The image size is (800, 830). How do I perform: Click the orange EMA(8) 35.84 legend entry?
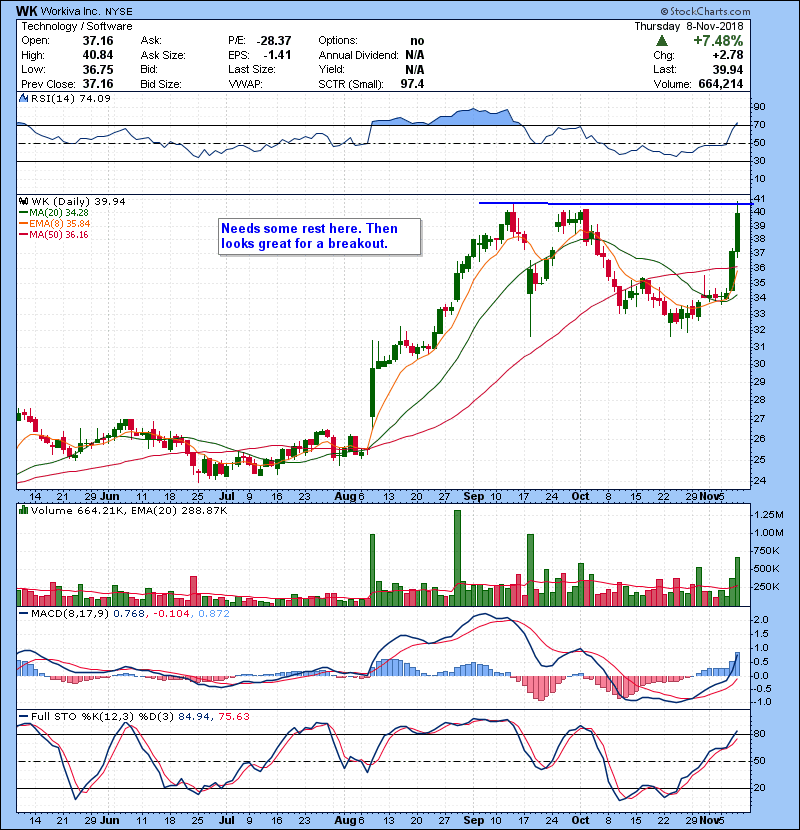point(55,223)
